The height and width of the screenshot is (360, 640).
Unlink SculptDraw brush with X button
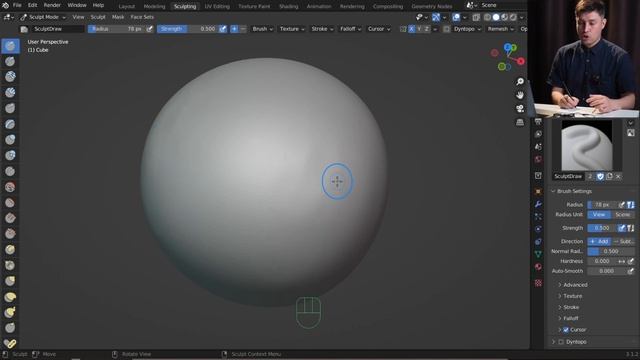click(x=618, y=176)
